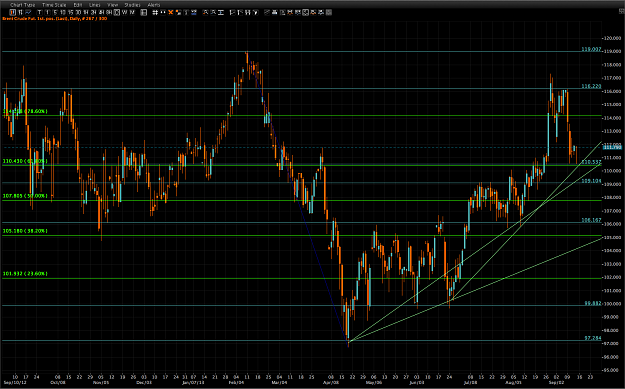Screen dimensions: 625x389
Task: Open the Studies menu
Action: tap(132, 5)
